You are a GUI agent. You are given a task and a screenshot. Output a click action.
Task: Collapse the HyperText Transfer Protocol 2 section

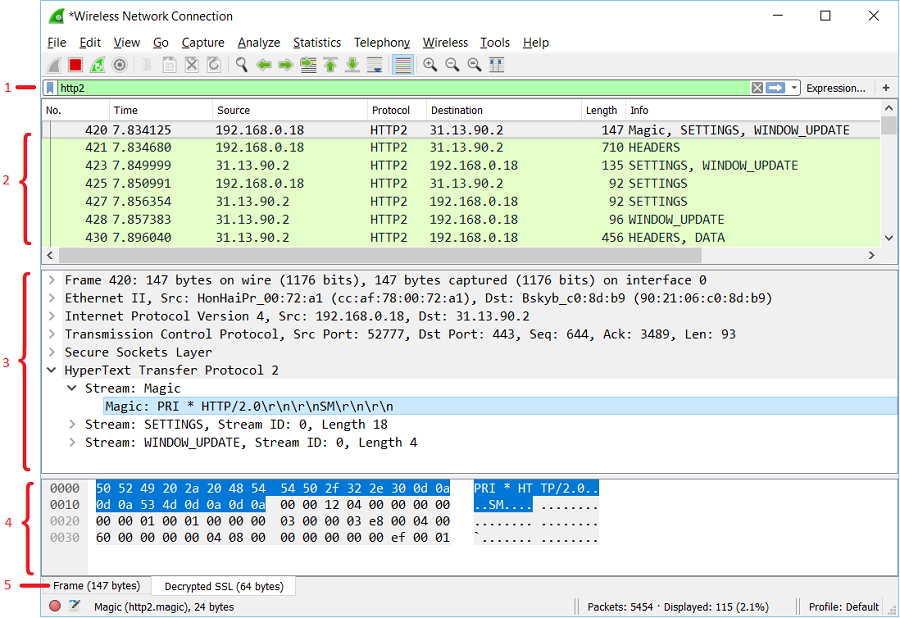pos(53,369)
